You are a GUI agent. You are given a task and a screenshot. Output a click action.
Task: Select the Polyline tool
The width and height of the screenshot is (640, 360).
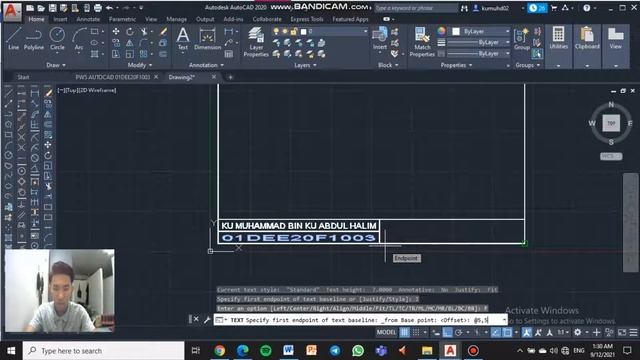click(x=33, y=39)
